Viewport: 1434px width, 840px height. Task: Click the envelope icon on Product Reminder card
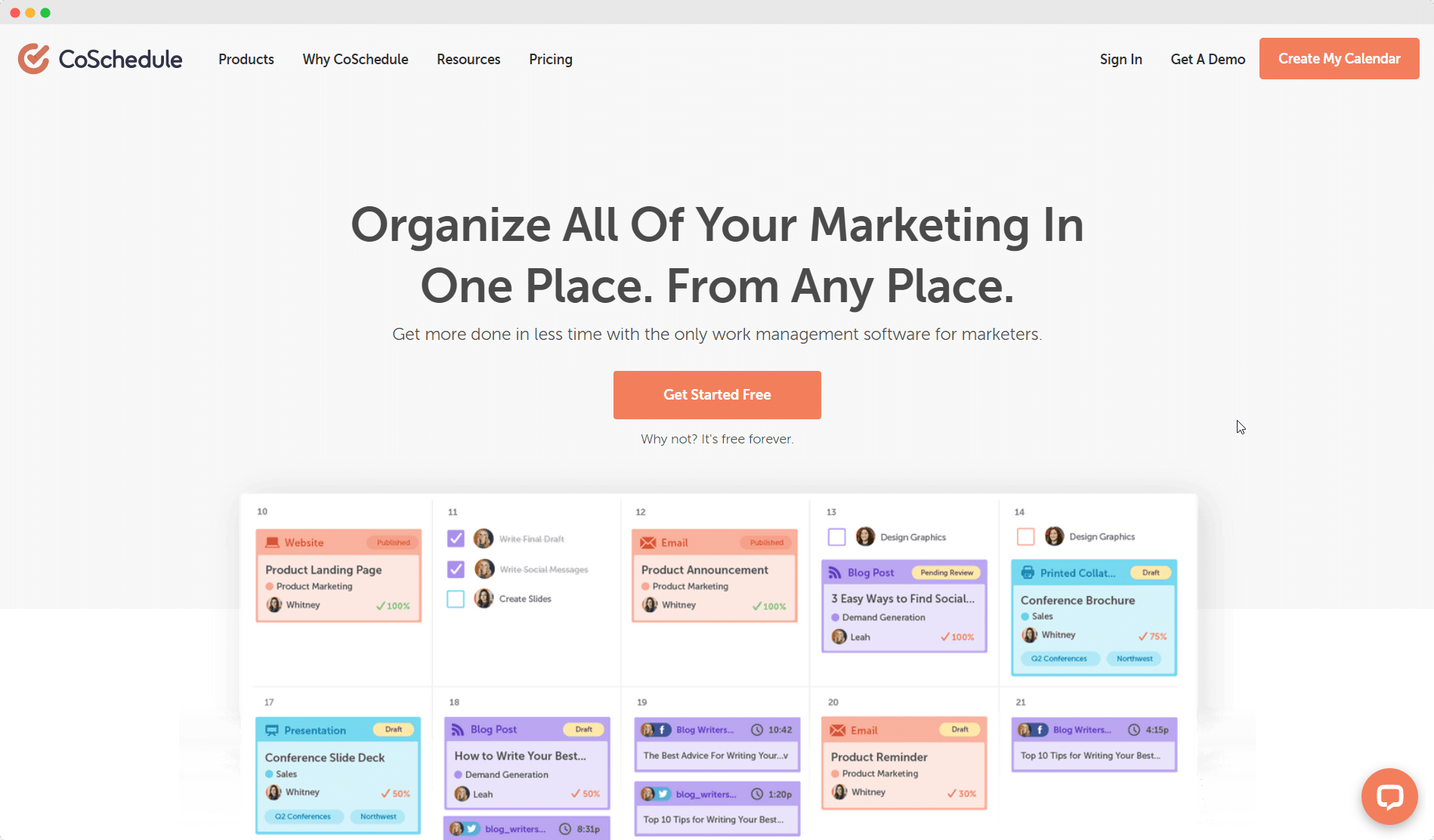[x=838, y=730]
